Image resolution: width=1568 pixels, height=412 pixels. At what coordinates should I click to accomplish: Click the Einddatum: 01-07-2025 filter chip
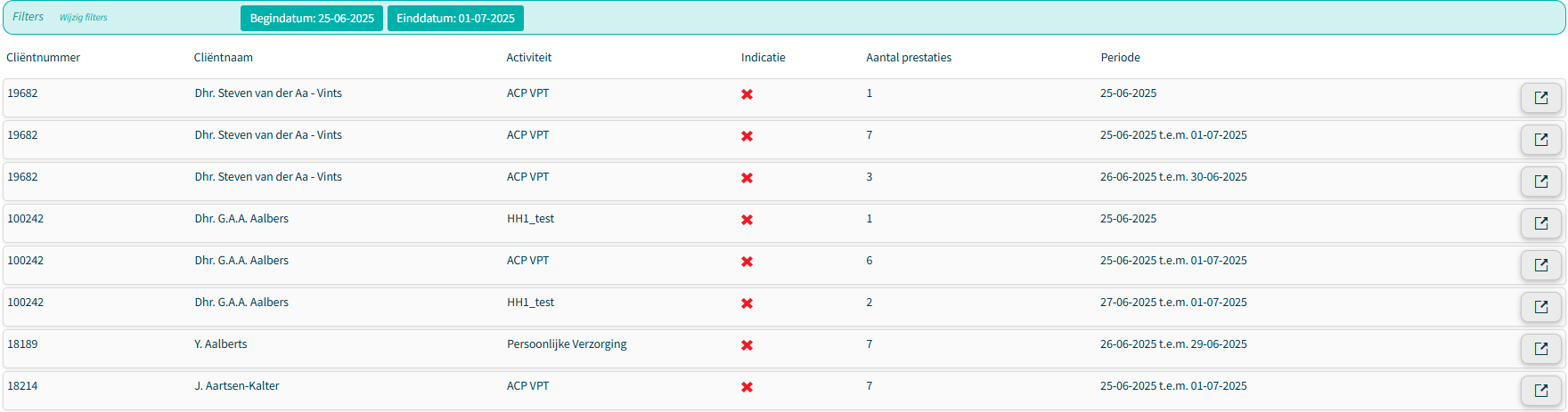coord(455,19)
